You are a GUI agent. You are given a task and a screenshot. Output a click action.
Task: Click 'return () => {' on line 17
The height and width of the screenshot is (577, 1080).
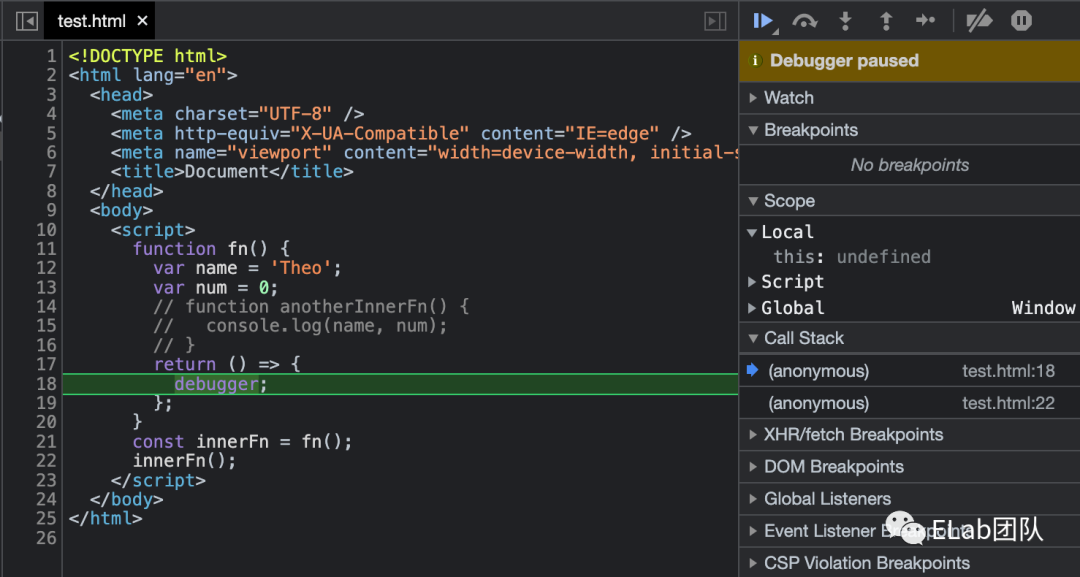point(227,364)
